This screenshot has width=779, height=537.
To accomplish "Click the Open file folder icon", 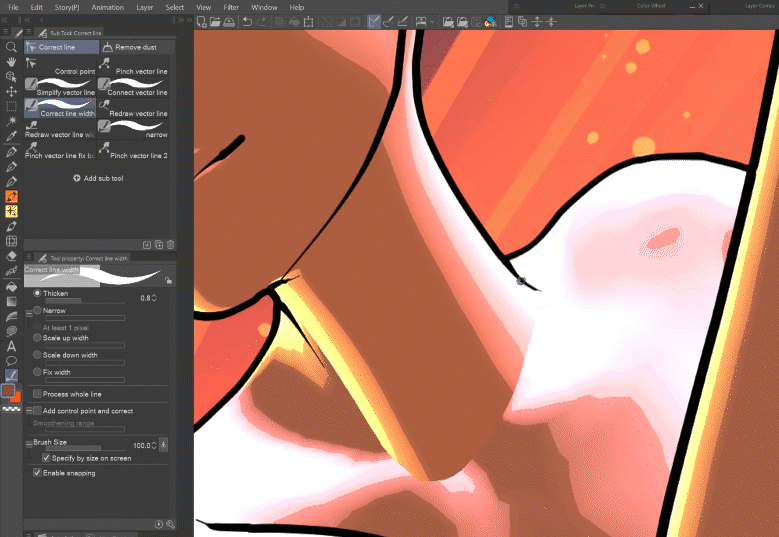I will [x=215, y=21].
